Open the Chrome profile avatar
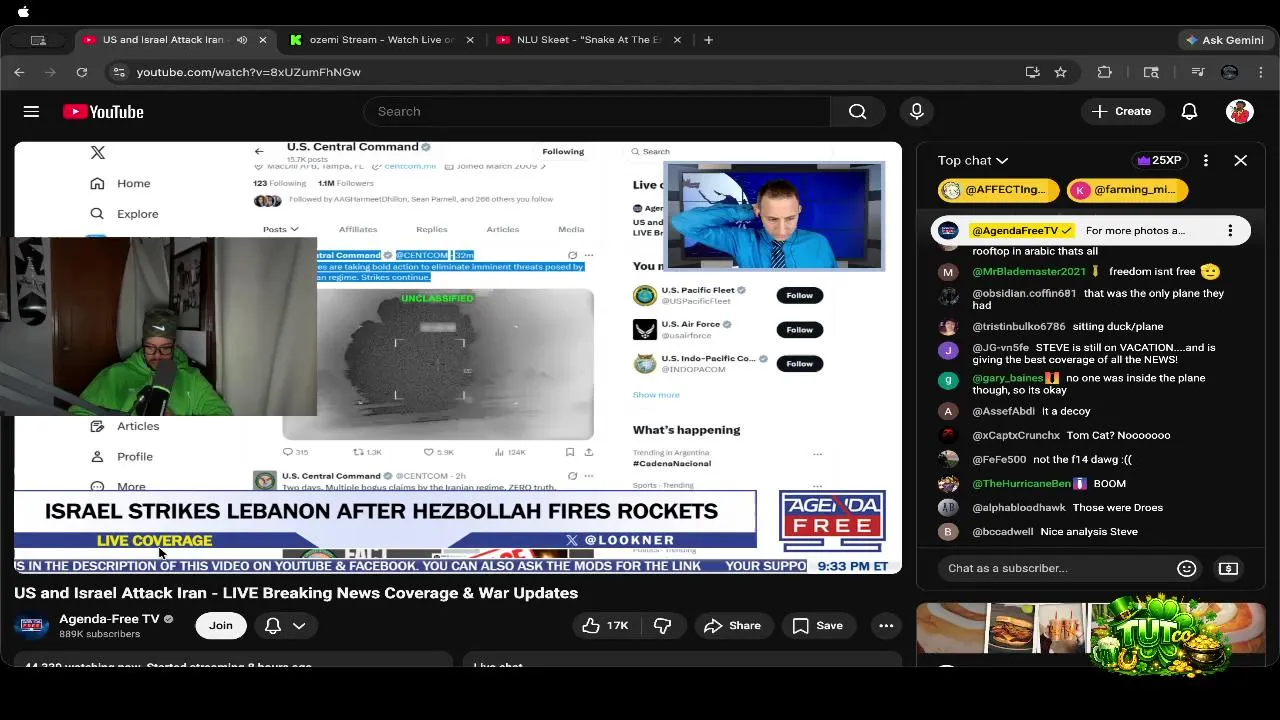 click(1230, 72)
